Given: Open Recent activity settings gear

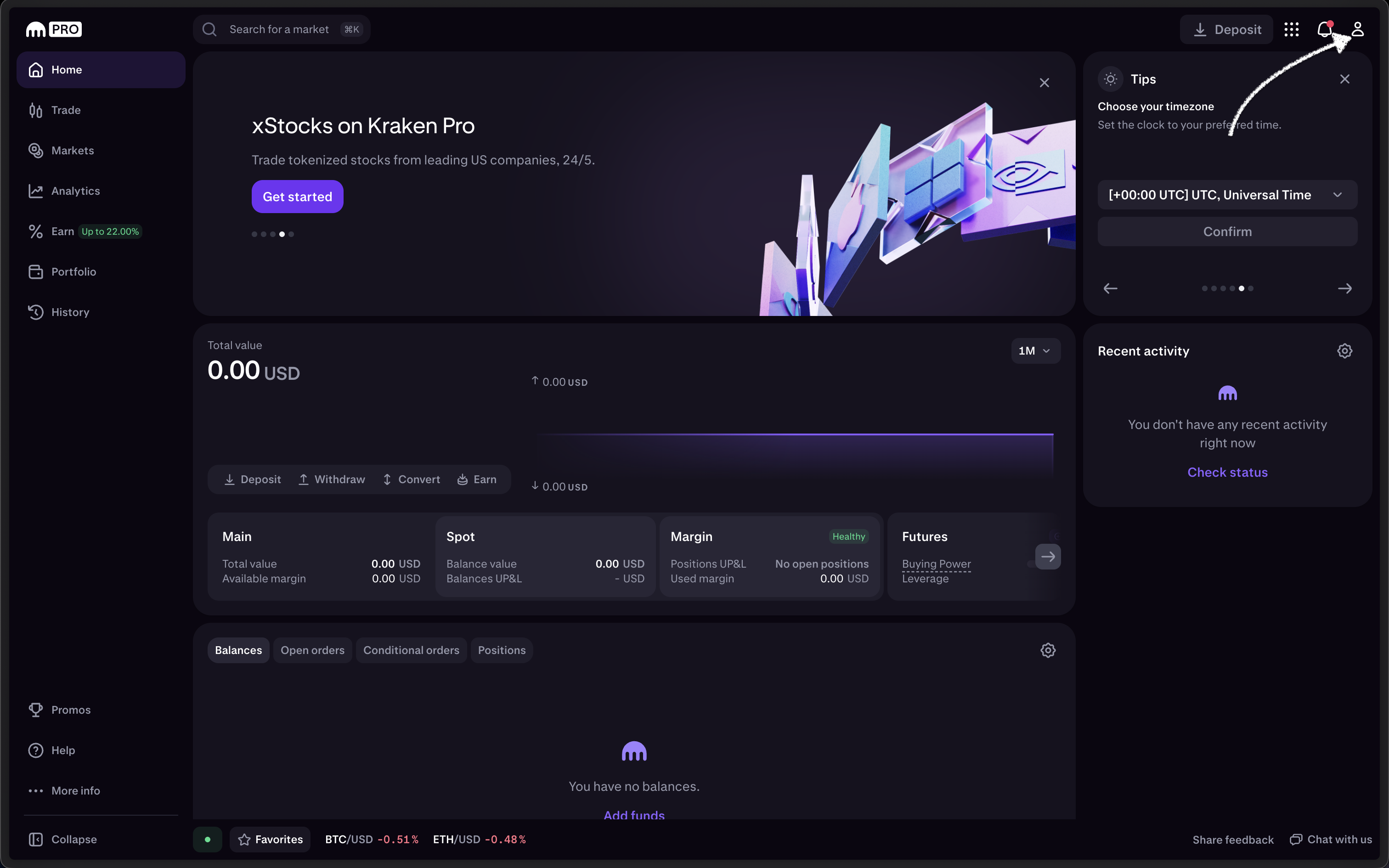Looking at the screenshot, I should point(1344,351).
